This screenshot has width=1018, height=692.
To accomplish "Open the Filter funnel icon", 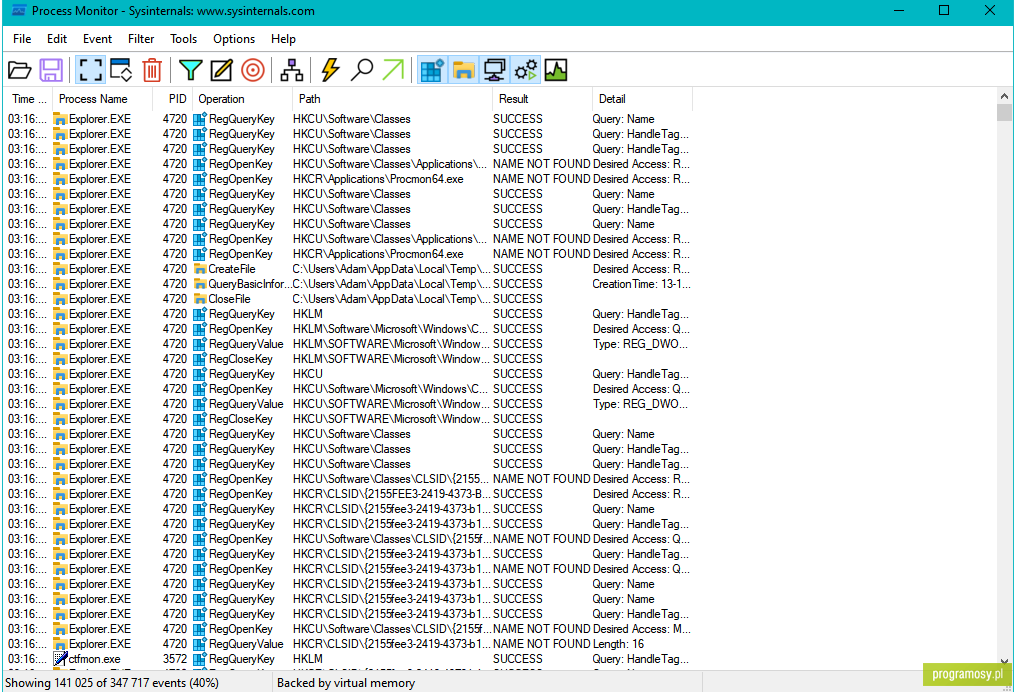I will [190, 70].
